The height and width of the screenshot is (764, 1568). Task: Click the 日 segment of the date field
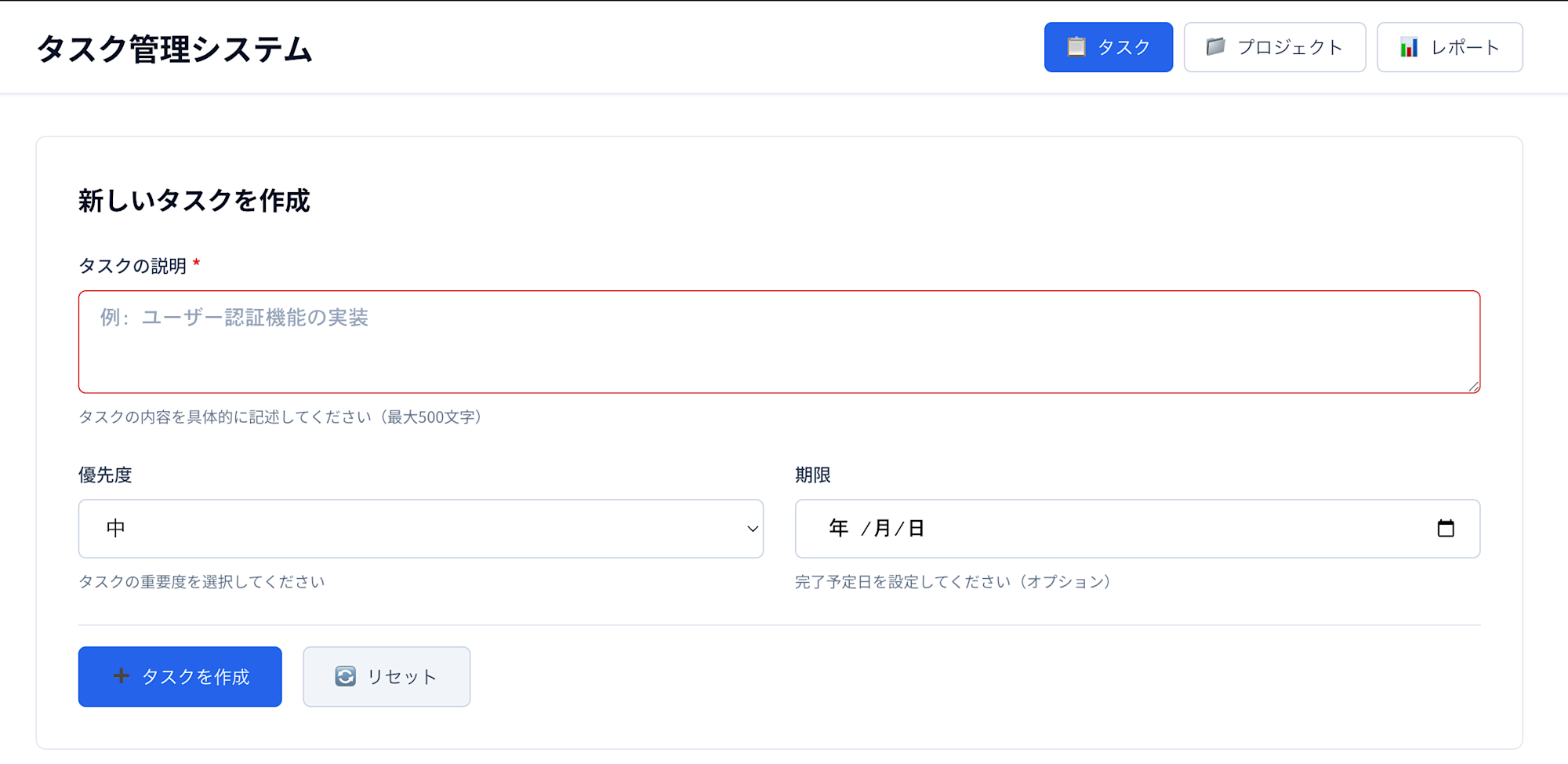pos(917,528)
